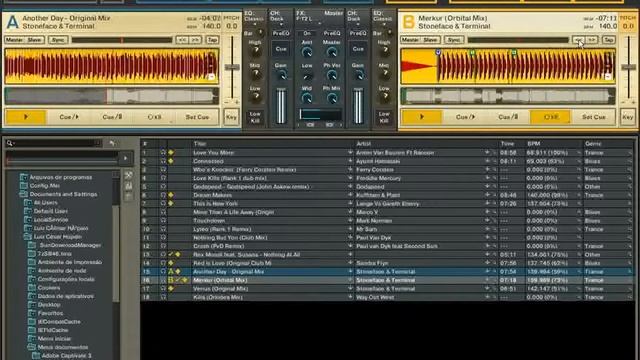Toggle Key lock on deck A
This screenshot has height=360, width=640.
[231, 117]
